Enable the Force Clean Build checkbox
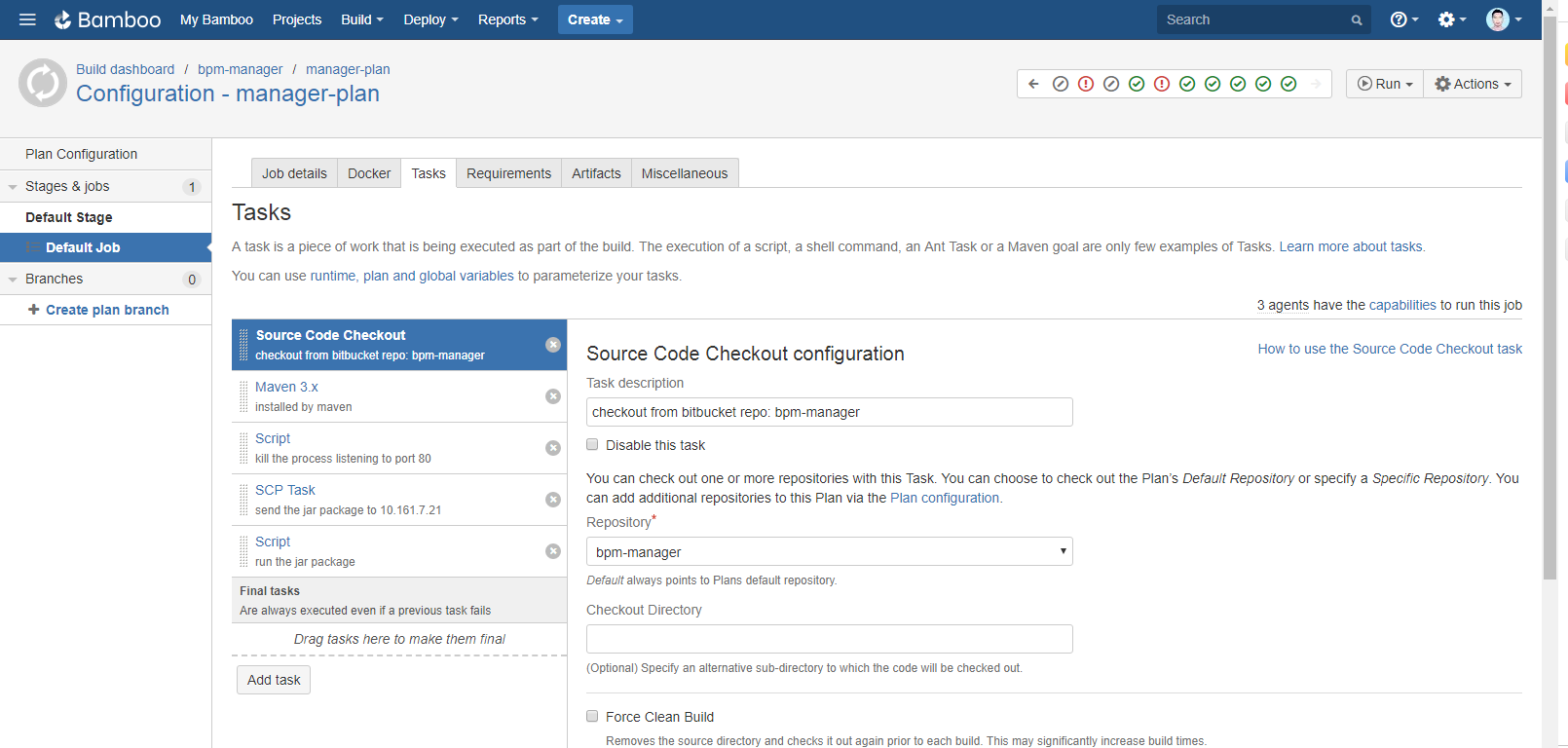 (592, 716)
